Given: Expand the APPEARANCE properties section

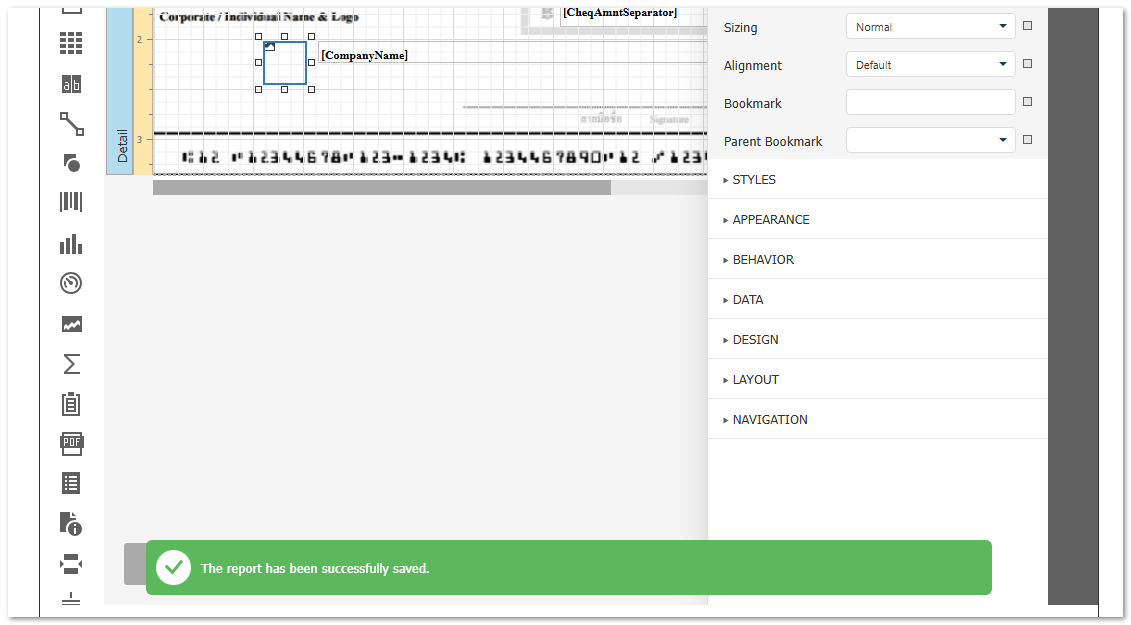Looking at the screenshot, I should click(x=770, y=220).
